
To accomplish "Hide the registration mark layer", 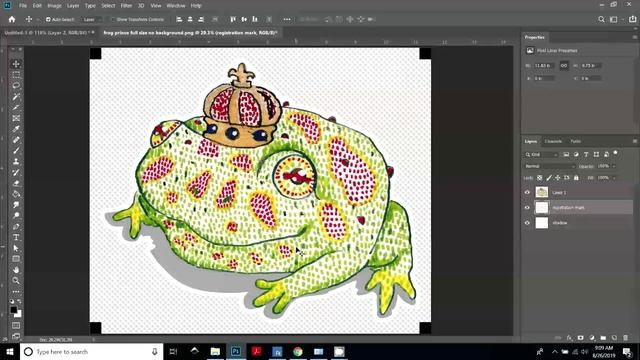I will [527, 208].
